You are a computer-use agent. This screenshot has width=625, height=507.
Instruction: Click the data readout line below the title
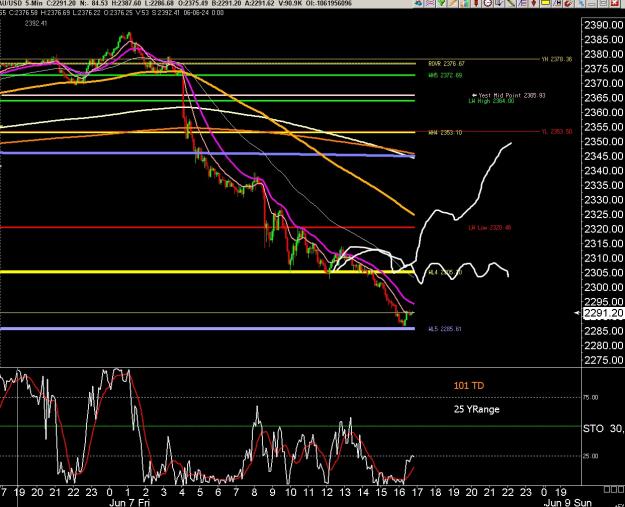[112, 12]
